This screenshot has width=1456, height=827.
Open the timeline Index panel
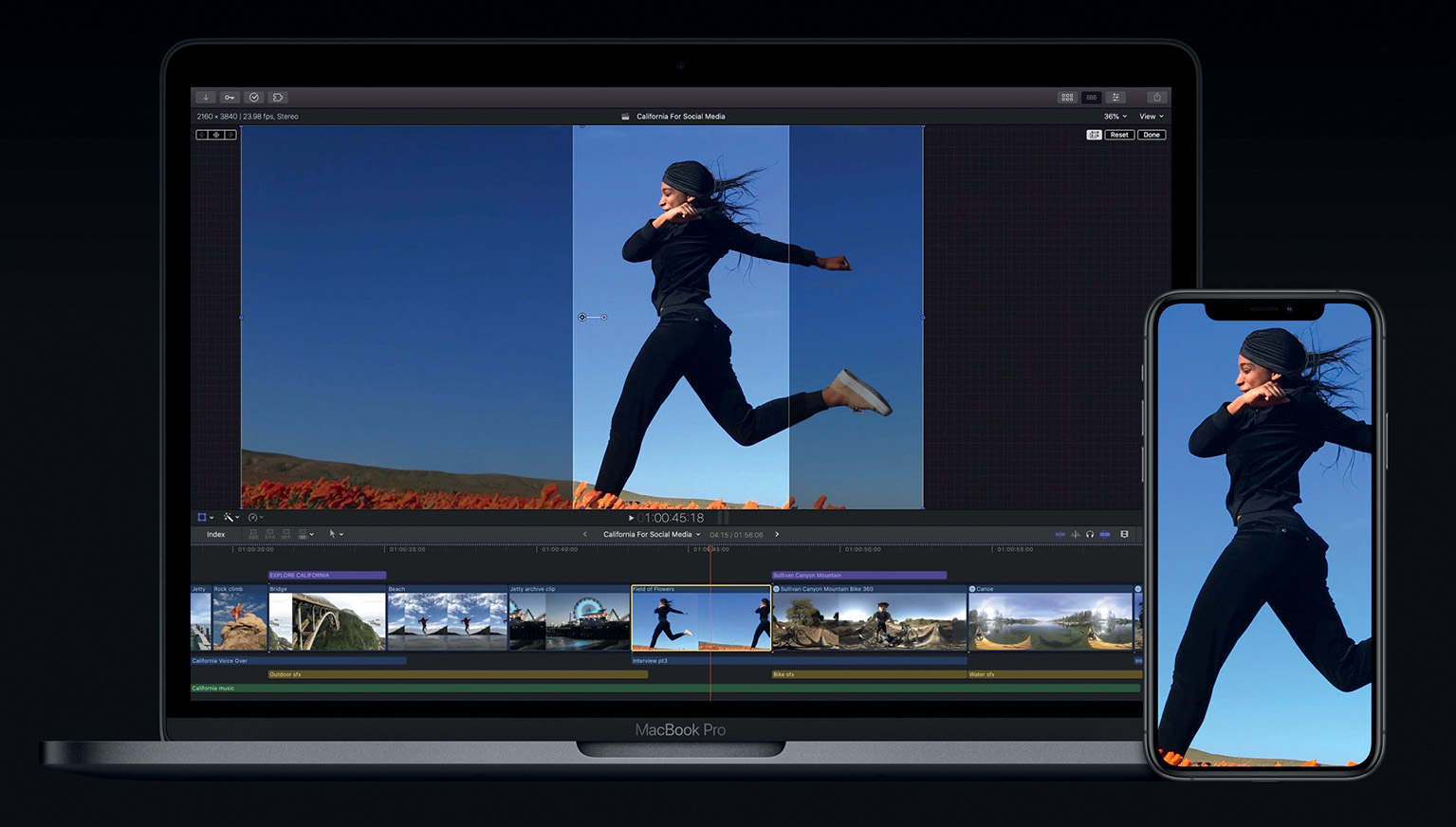point(216,535)
